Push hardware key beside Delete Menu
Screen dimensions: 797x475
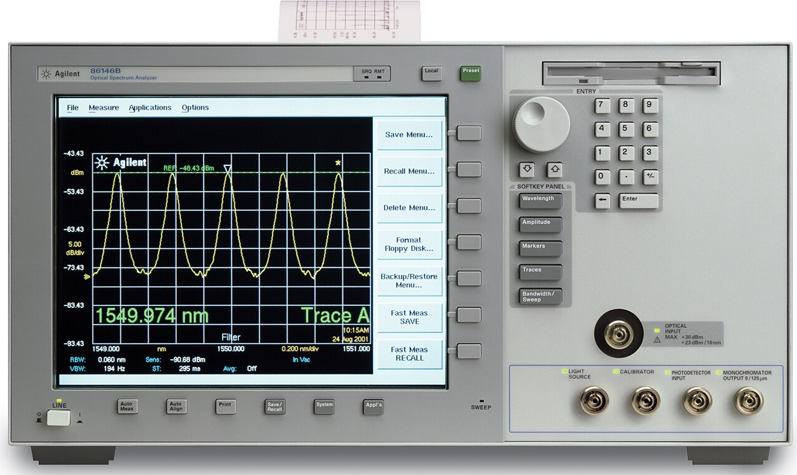tap(469, 206)
